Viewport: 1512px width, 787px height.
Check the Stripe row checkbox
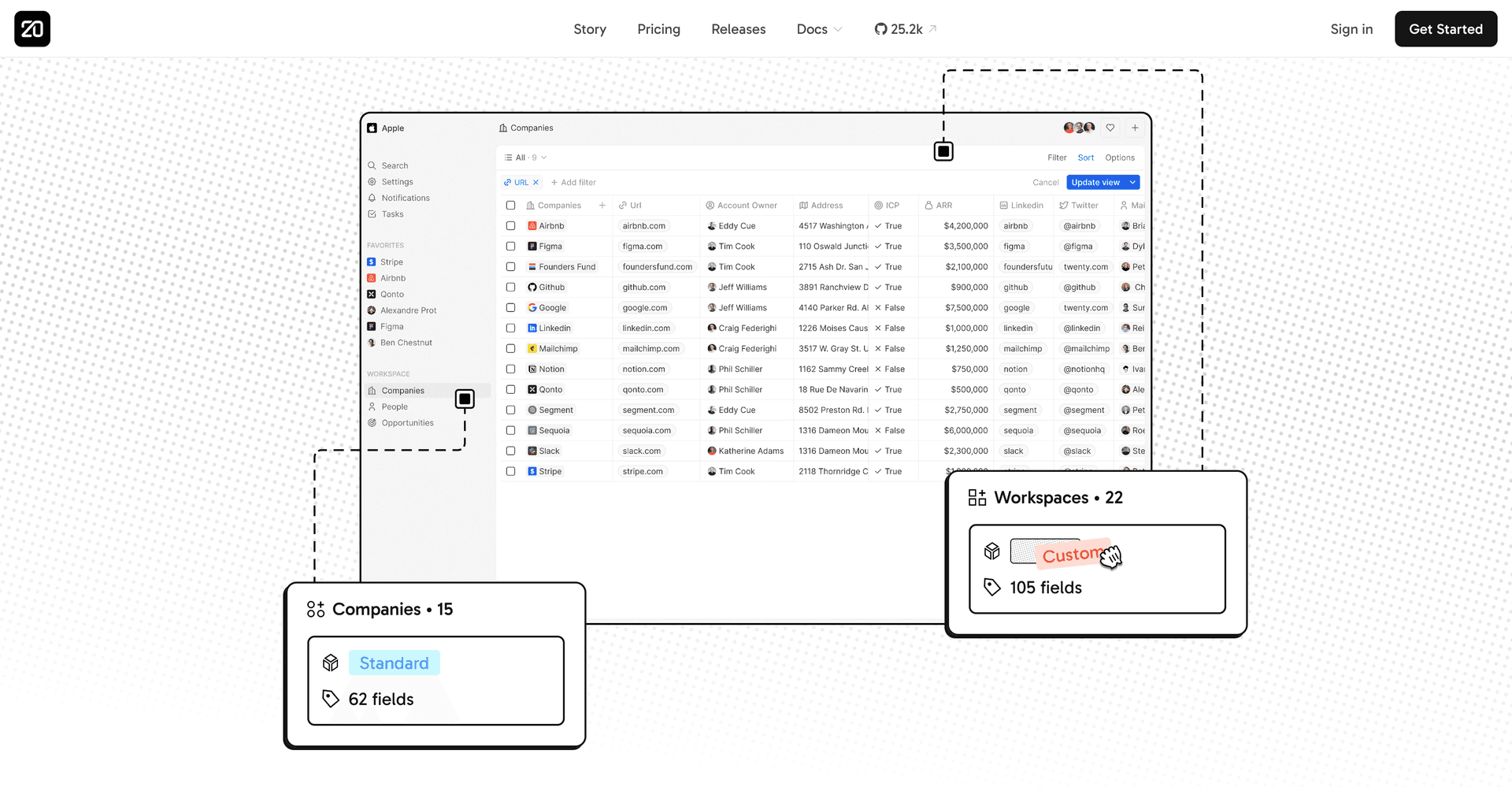tap(510, 472)
